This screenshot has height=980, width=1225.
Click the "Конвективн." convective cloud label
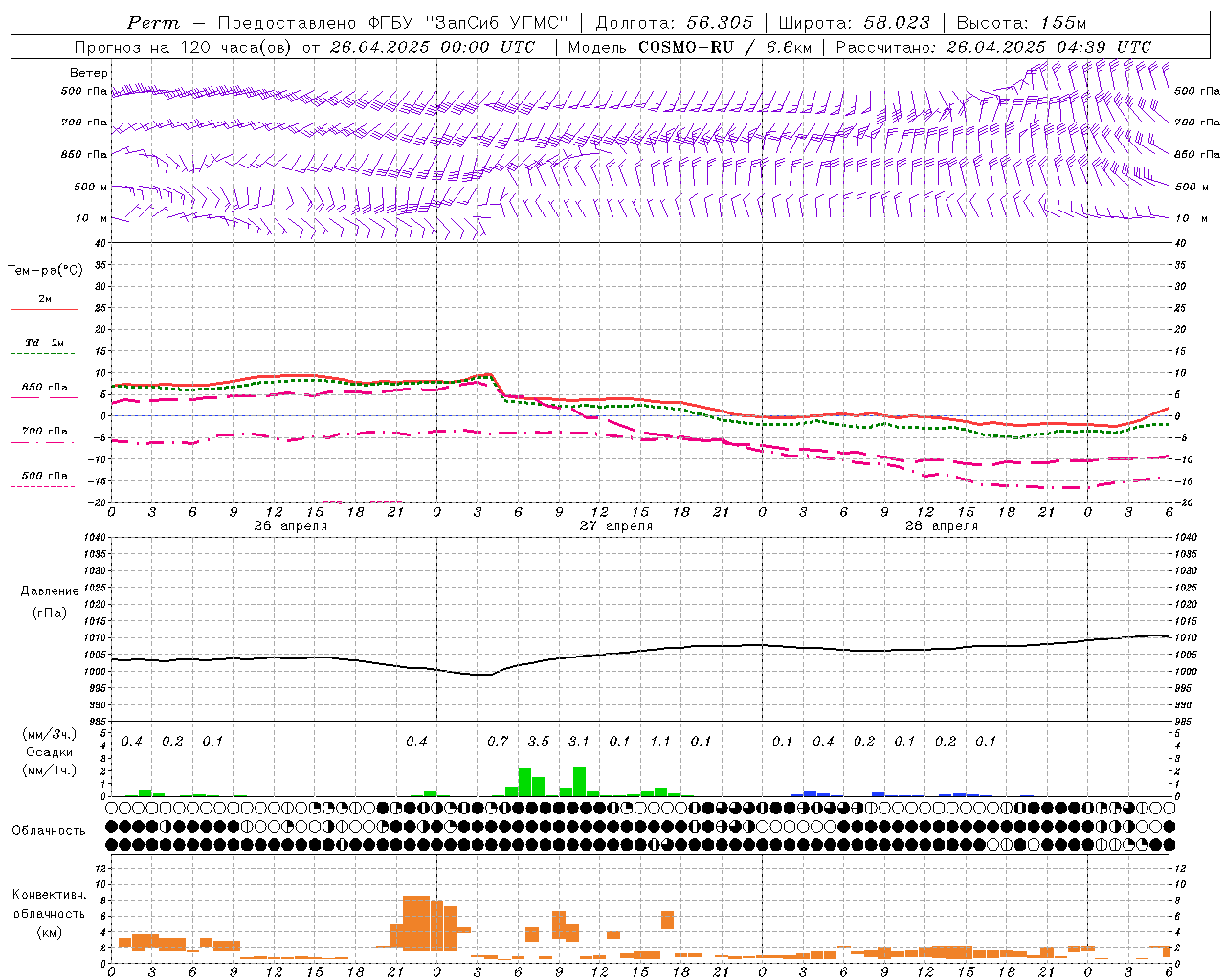point(50,895)
